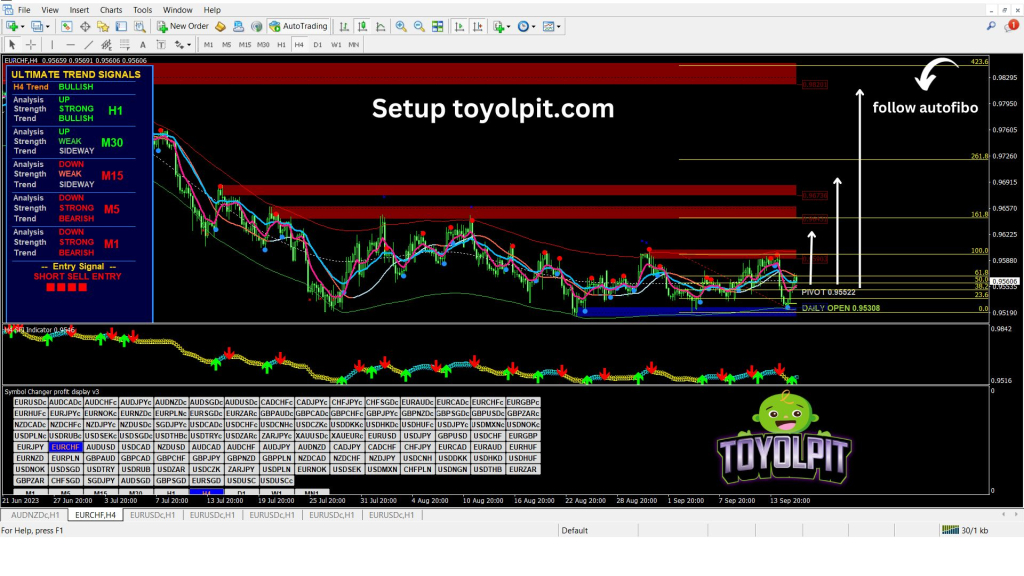Select the D1 timeframe button
This screenshot has height=576, width=1024.
pos(318,44)
